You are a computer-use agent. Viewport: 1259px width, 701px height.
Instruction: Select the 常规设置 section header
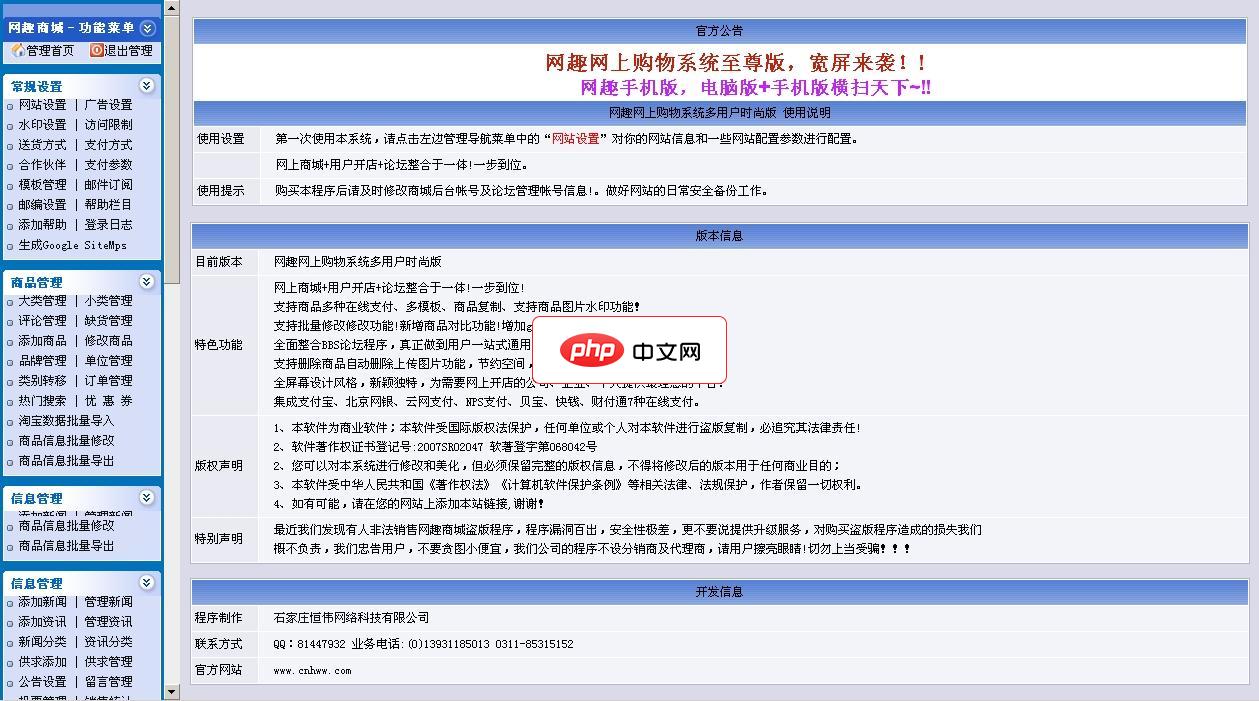tap(35, 85)
